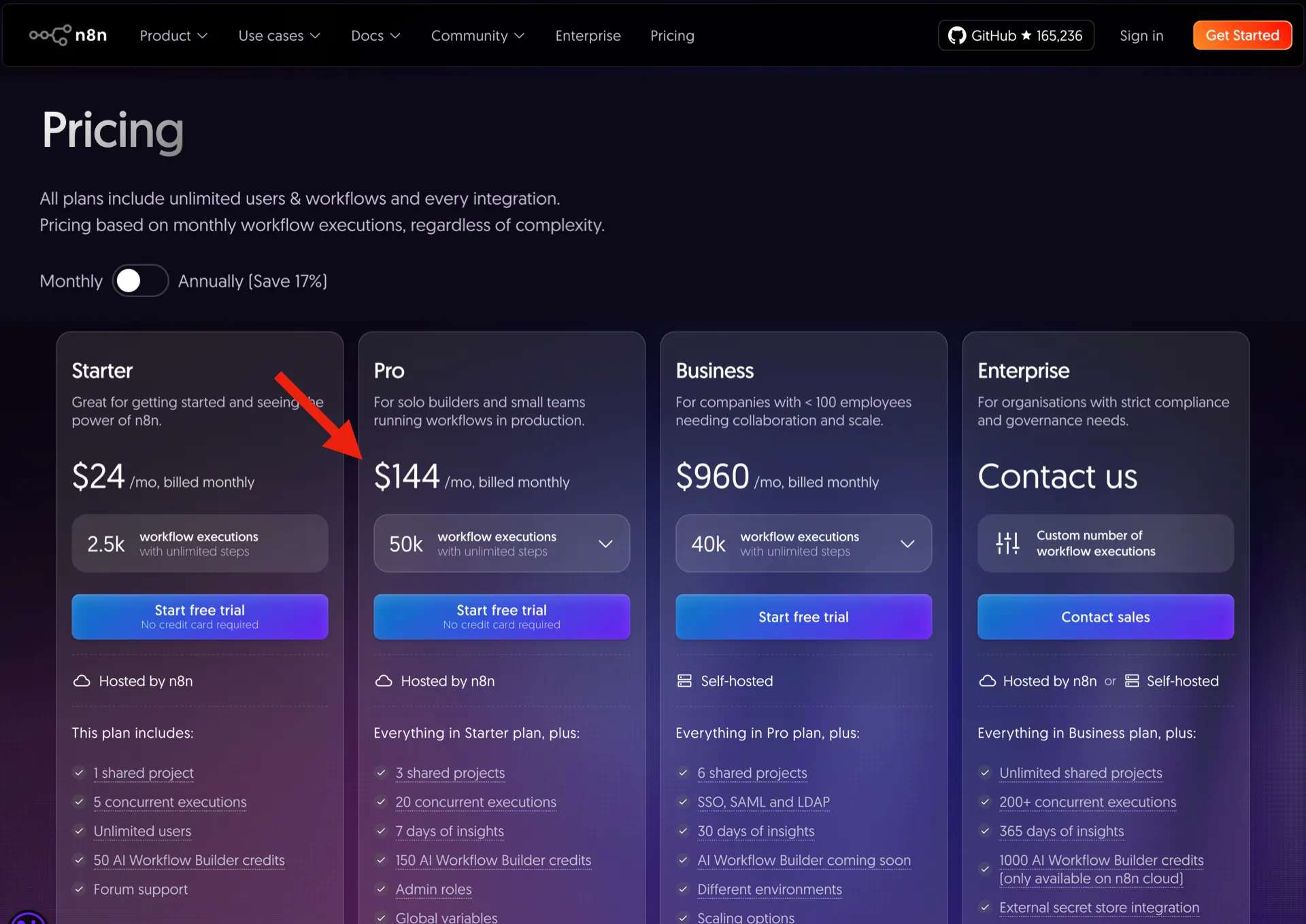Open the Product navigation dropdown

coord(173,35)
